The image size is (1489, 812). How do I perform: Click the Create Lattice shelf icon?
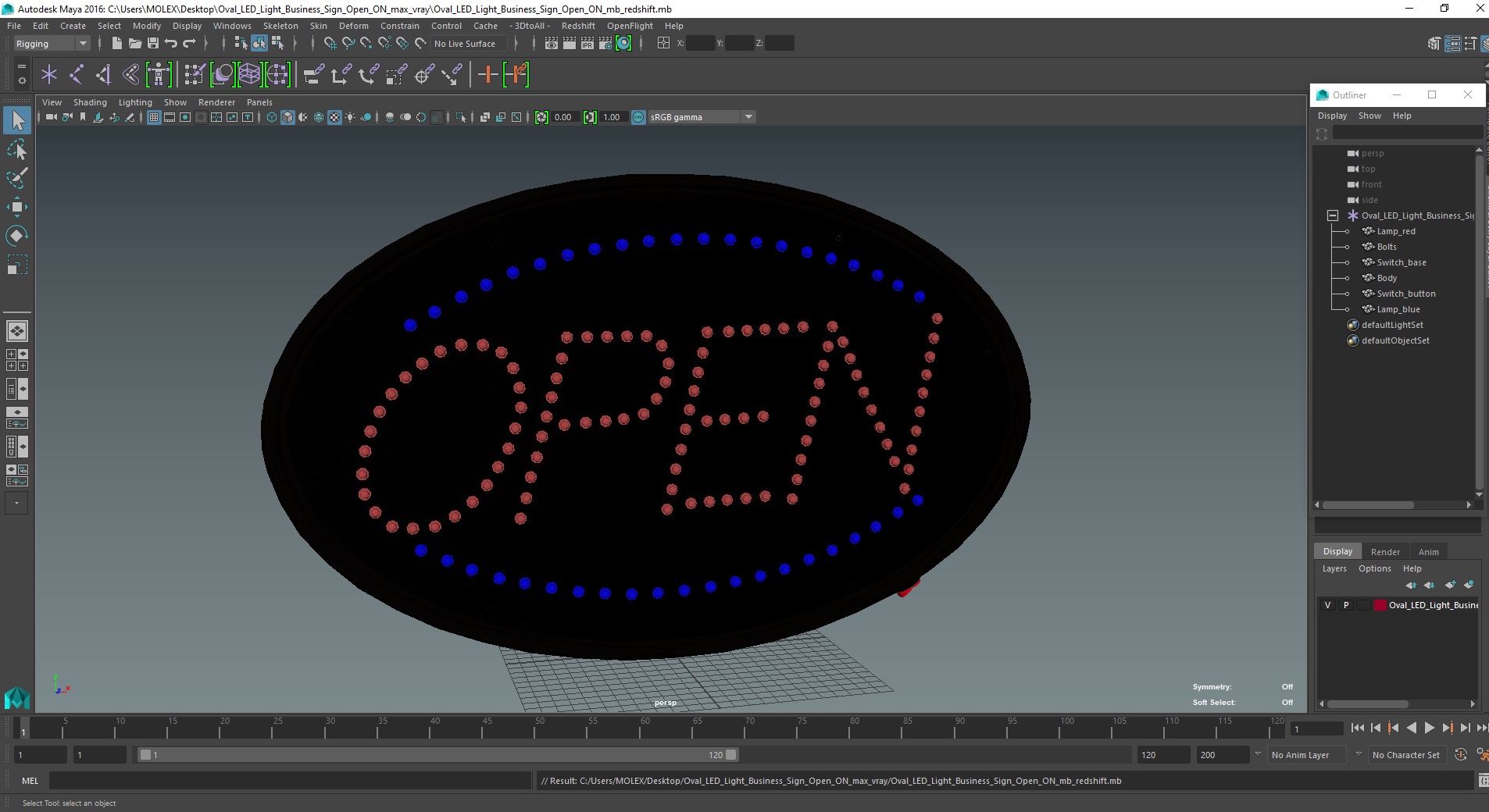(x=250, y=75)
